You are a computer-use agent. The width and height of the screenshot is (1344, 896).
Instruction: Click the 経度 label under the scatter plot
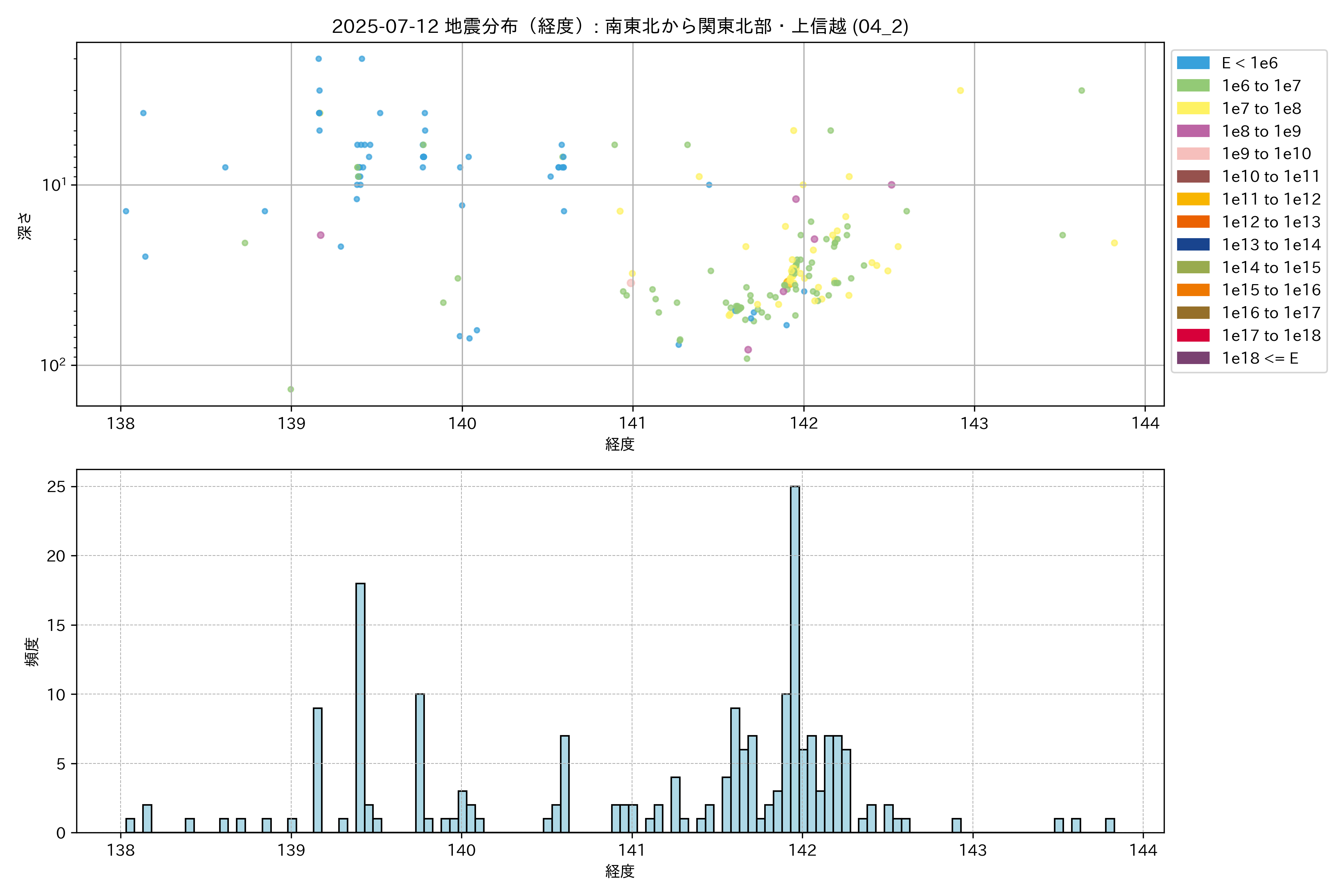click(620, 444)
